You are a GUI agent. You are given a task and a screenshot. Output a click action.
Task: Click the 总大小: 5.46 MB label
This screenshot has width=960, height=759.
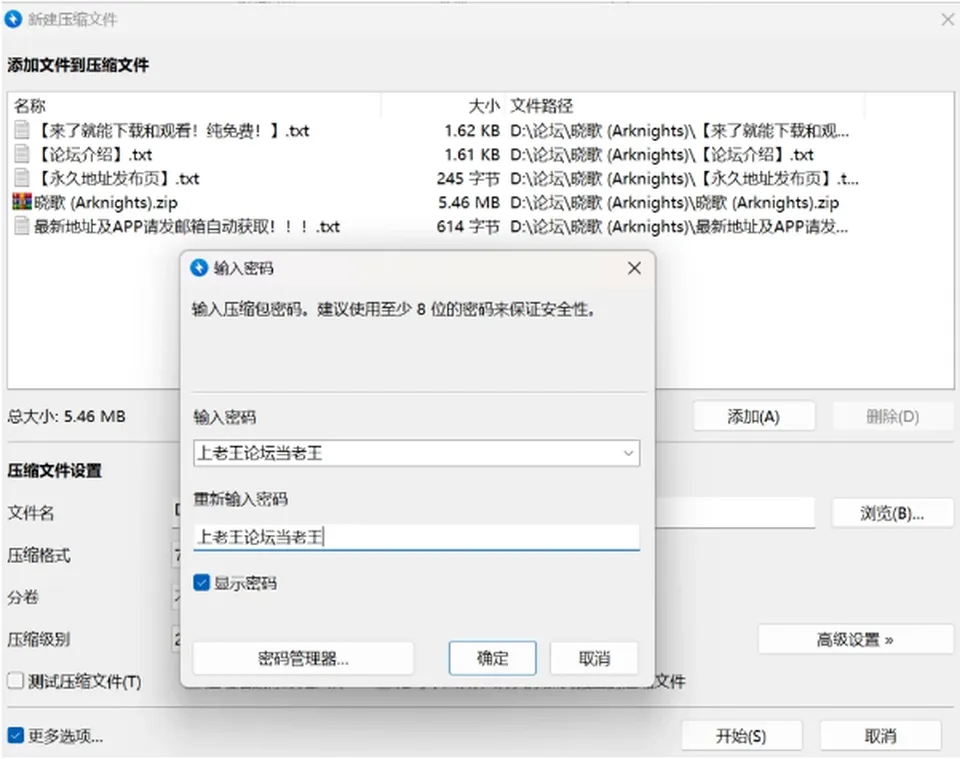66,416
